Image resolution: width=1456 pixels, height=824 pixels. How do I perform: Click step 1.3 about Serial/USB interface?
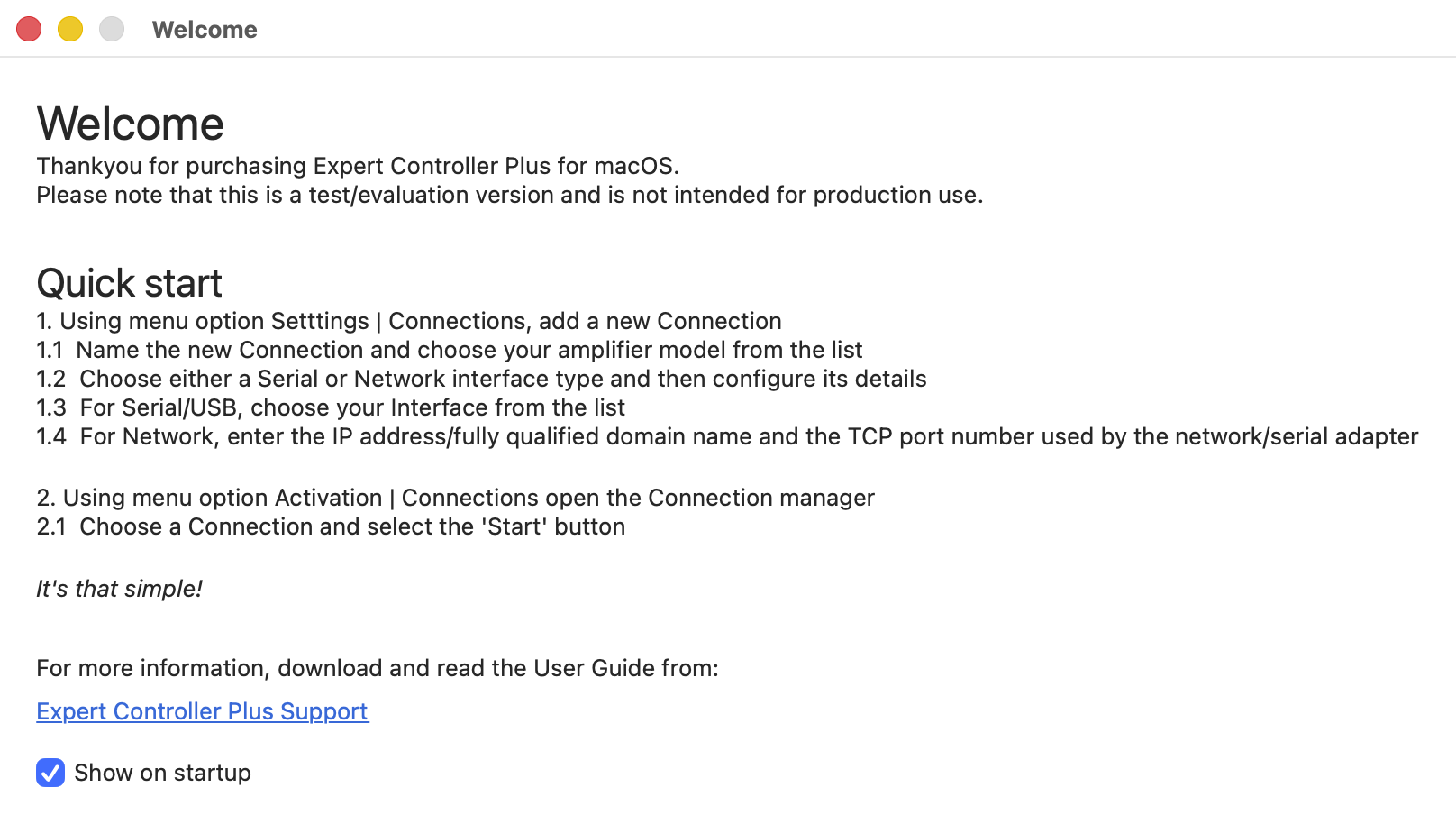tap(331, 407)
